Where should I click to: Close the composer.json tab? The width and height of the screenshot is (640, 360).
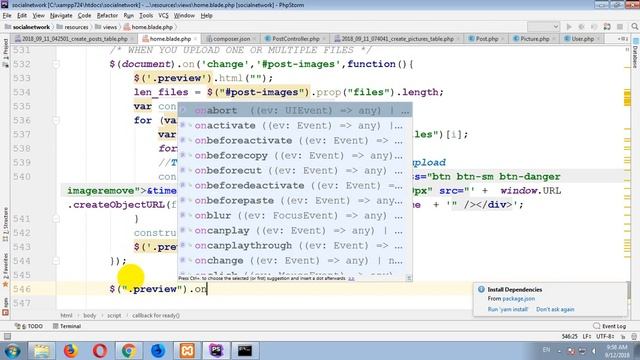pyautogui.click(x=254, y=39)
